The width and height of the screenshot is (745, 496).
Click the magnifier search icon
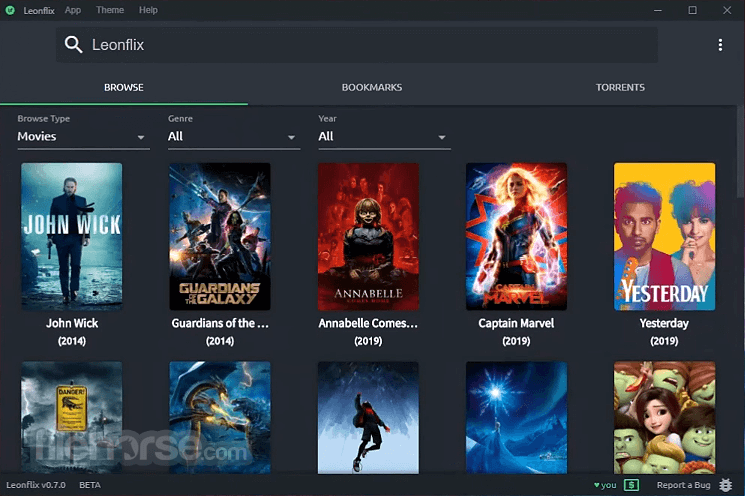(x=73, y=45)
